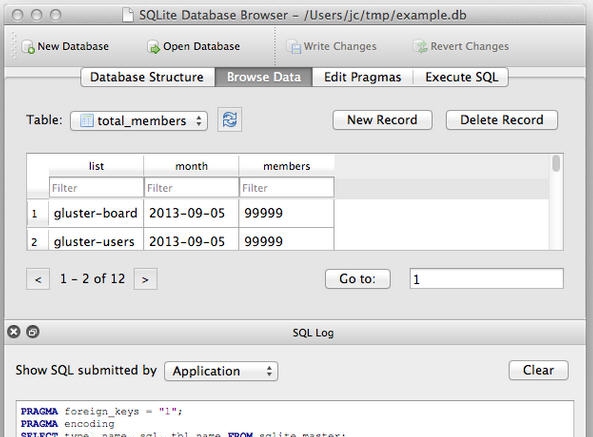The image size is (593, 437).
Task: Switch to the Database Structure tab
Action: 148,77
